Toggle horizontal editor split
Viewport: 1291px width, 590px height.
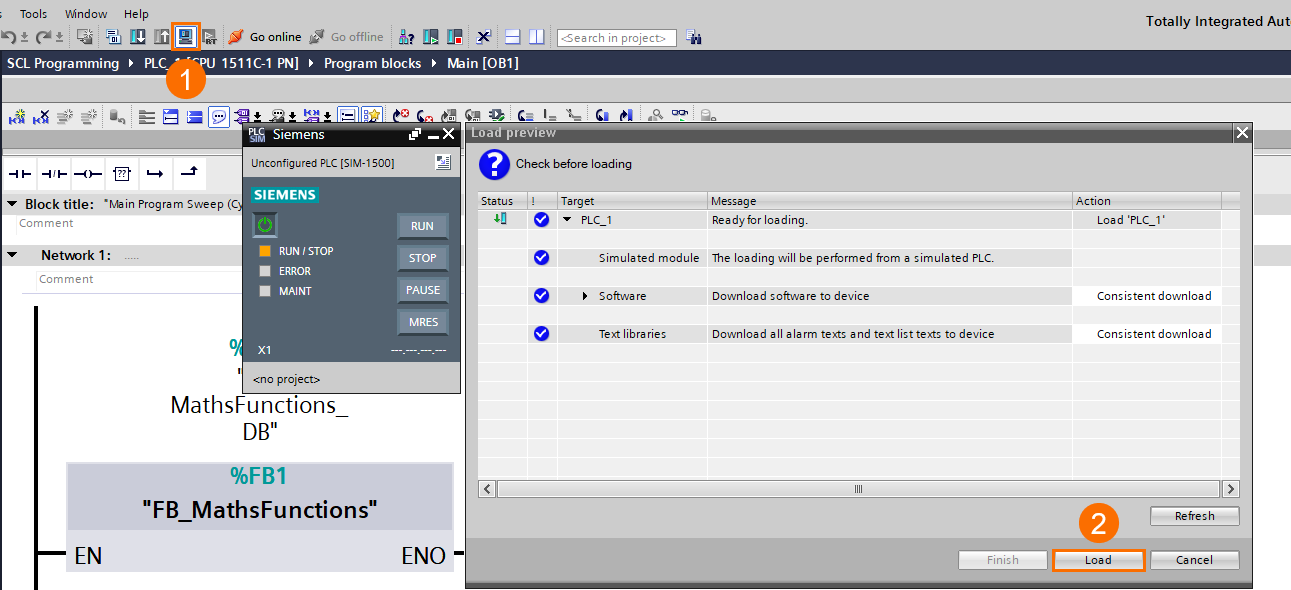[512, 37]
